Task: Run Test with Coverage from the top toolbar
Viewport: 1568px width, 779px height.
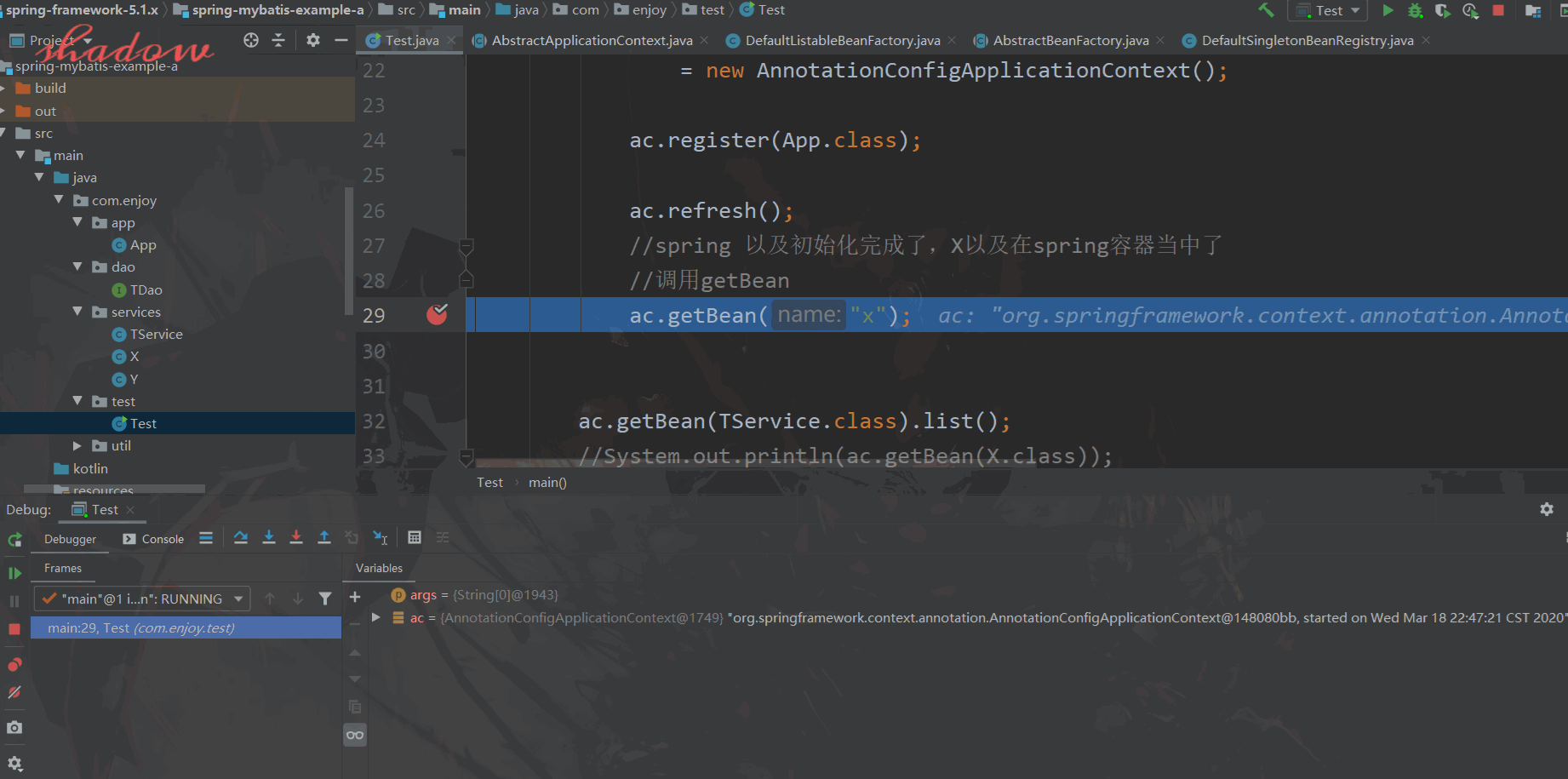Action: coord(1442,10)
